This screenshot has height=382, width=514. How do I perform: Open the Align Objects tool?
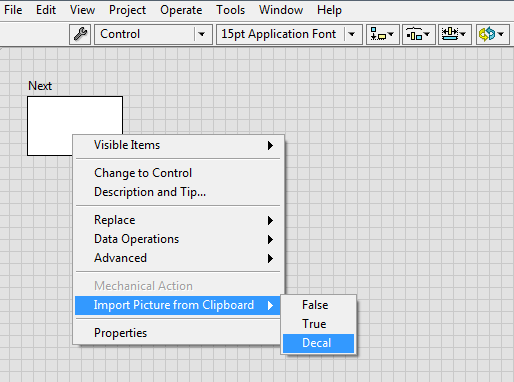click(x=383, y=34)
